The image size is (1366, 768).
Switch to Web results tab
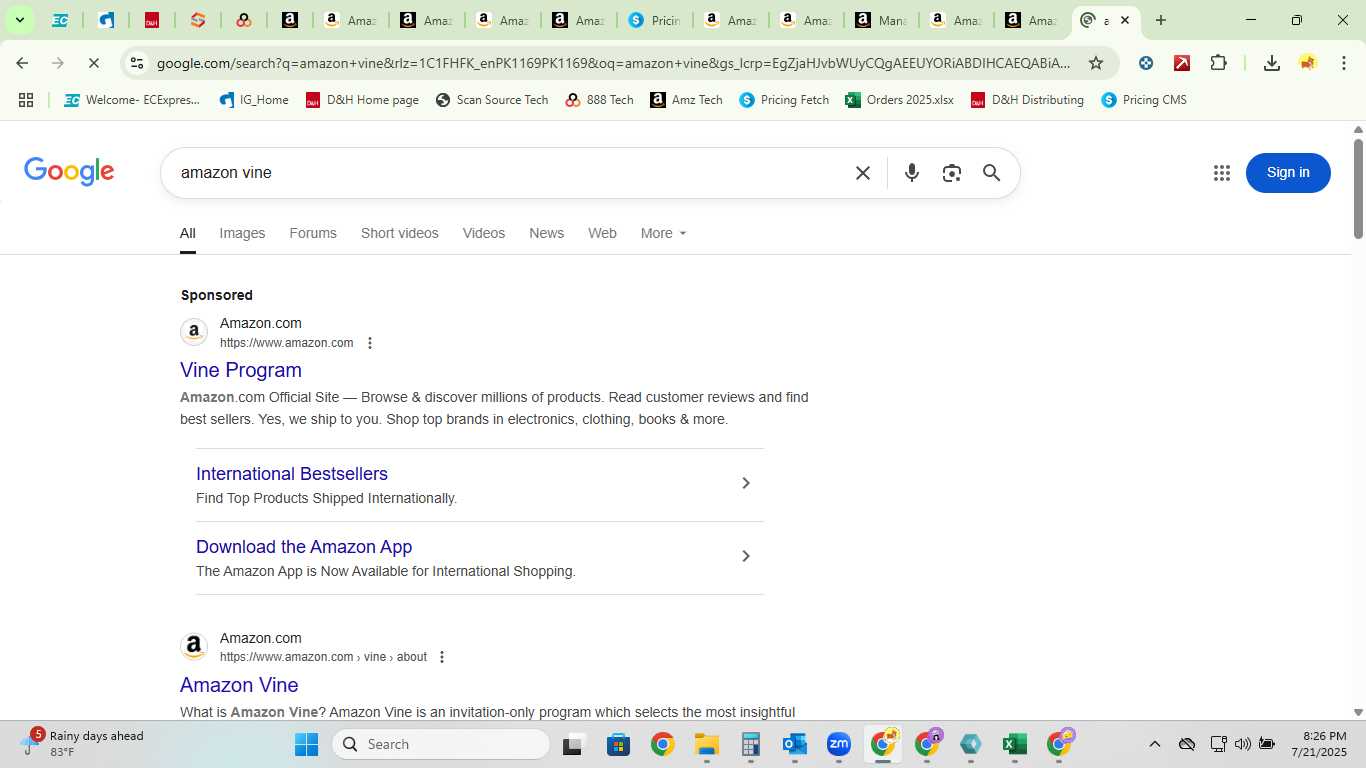coord(602,233)
